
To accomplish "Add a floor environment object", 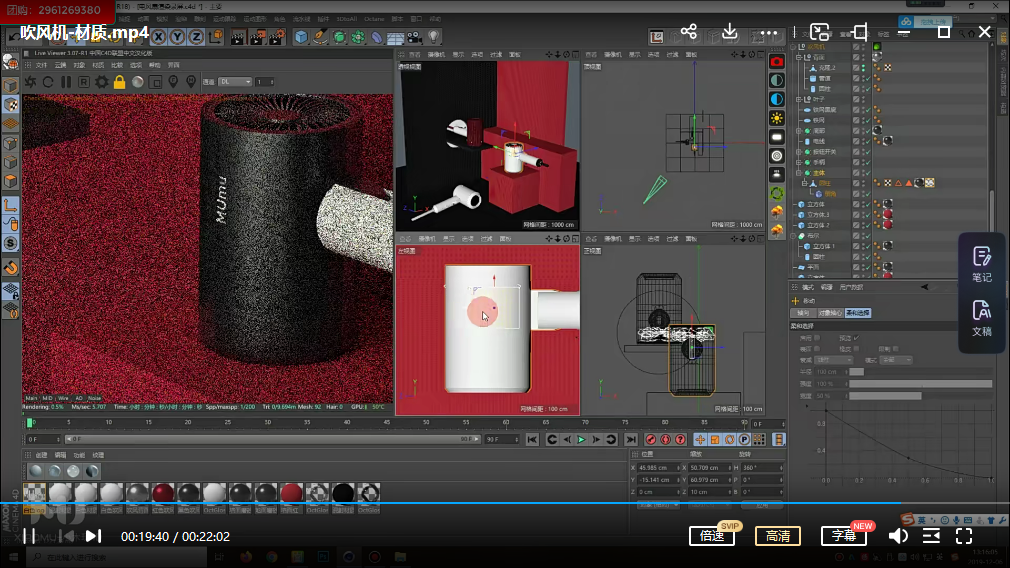I will pyautogui.click(x=395, y=37).
